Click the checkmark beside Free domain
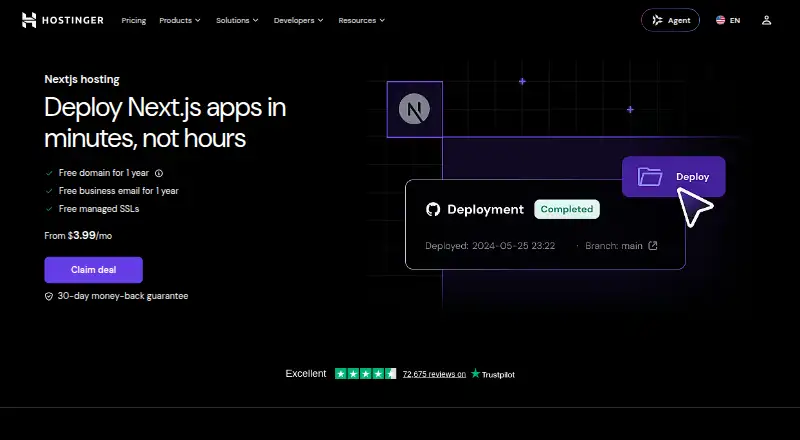 click(x=49, y=173)
